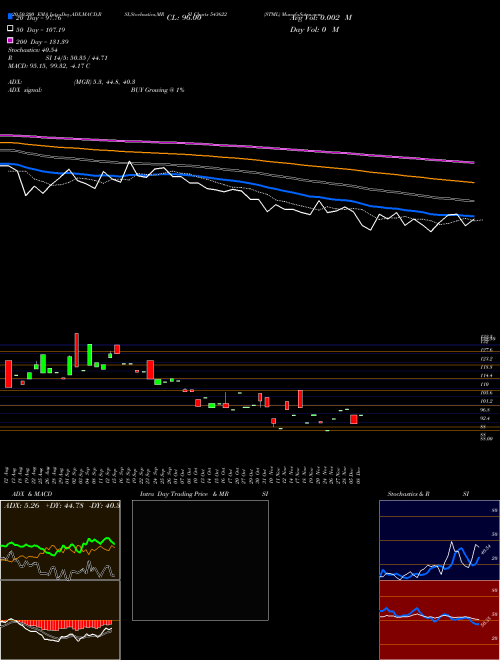The image size is (500, 660).
Task: Click the rotated 49.54 value on Stochastics line
Action: click(486, 549)
